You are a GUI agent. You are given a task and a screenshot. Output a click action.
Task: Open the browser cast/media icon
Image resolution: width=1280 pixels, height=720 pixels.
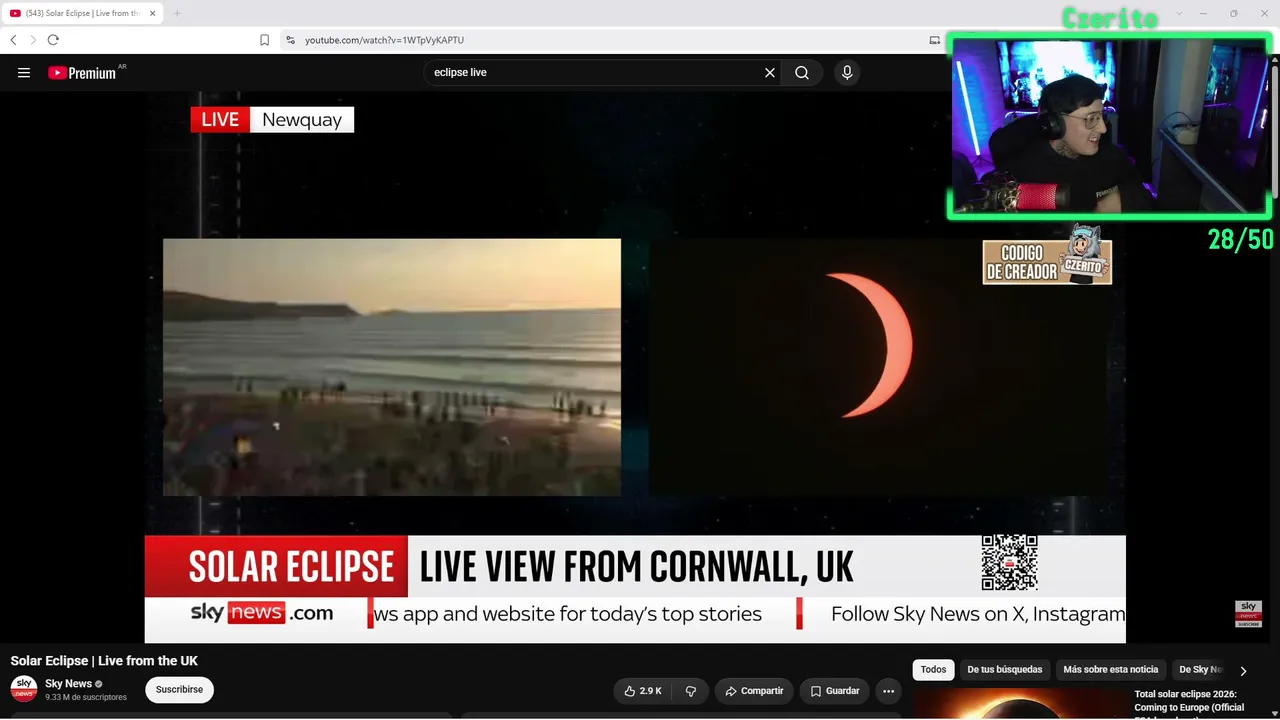click(x=935, y=40)
